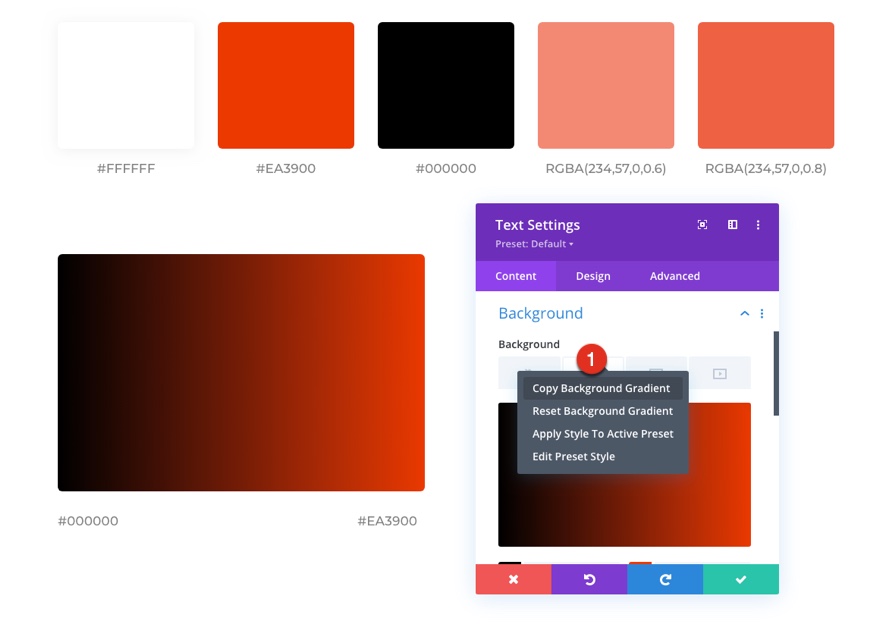880x631 pixels.
Task: Click the bold Background field label
Action: coord(529,344)
